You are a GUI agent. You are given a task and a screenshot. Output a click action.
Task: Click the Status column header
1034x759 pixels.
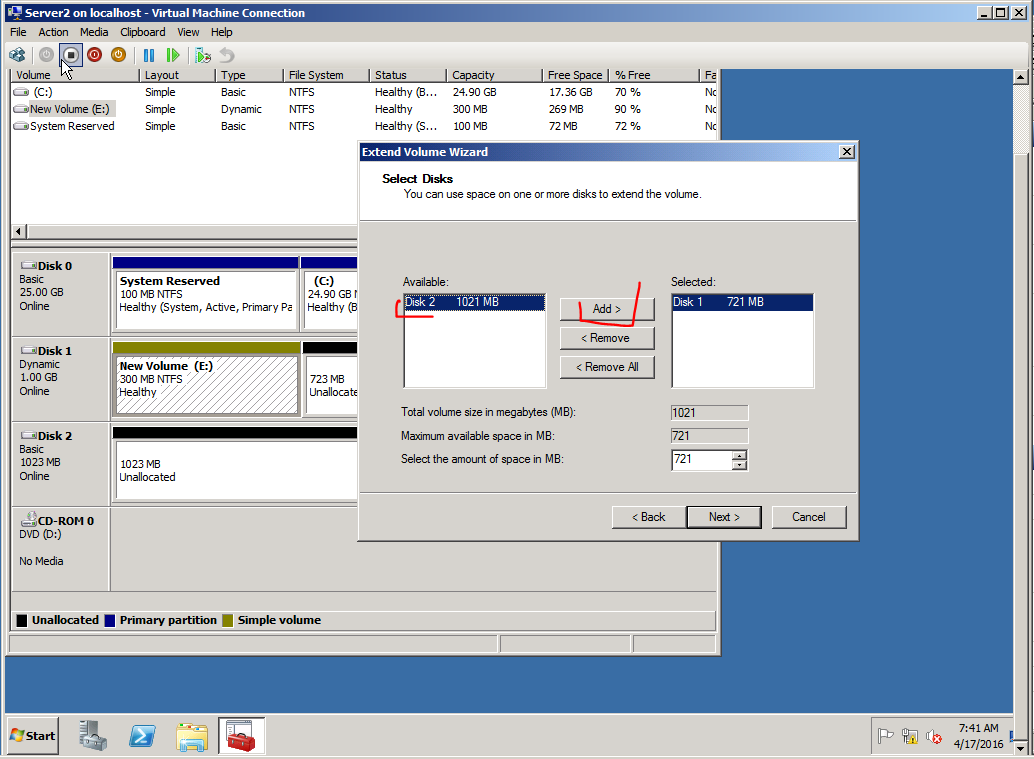[x=408, y=75]
